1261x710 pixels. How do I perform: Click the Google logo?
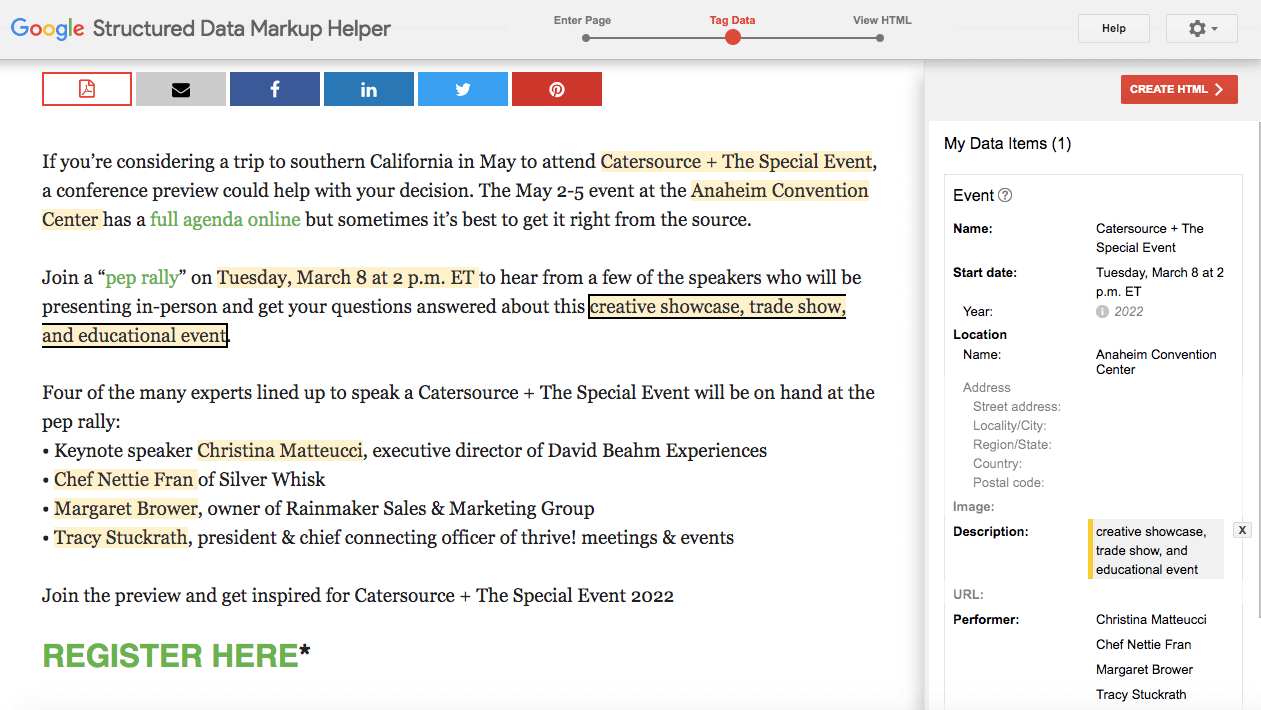tap(47, 29)
